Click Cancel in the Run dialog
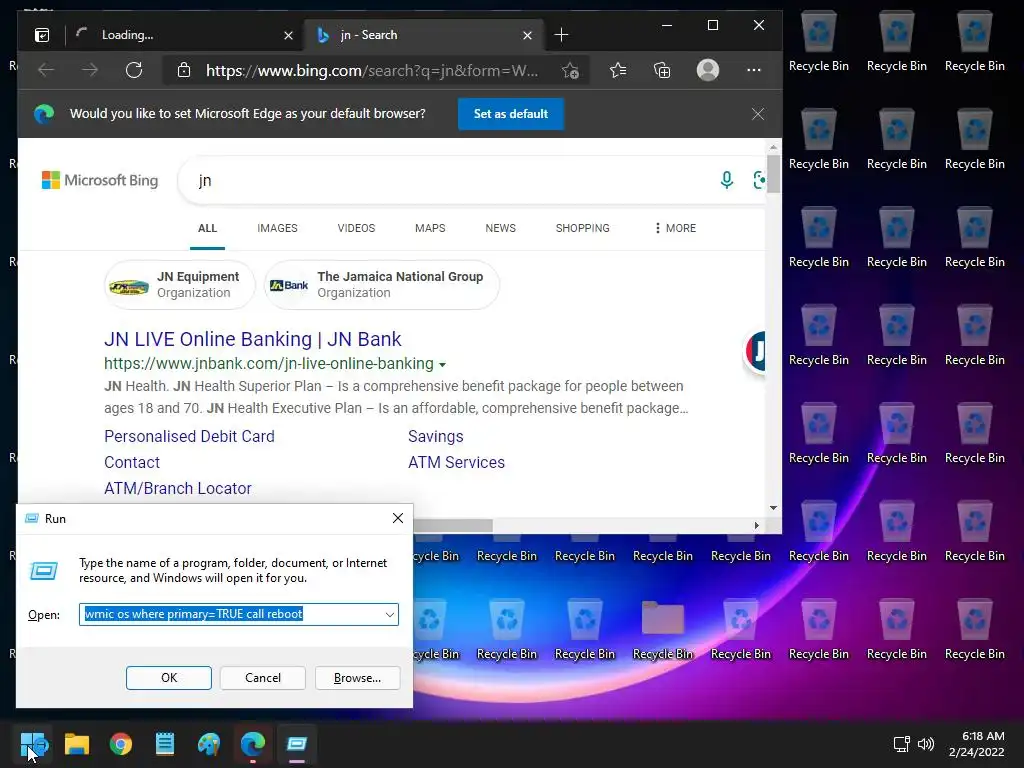This screenshot has width=1024, height=768. [x=263, y=678]
